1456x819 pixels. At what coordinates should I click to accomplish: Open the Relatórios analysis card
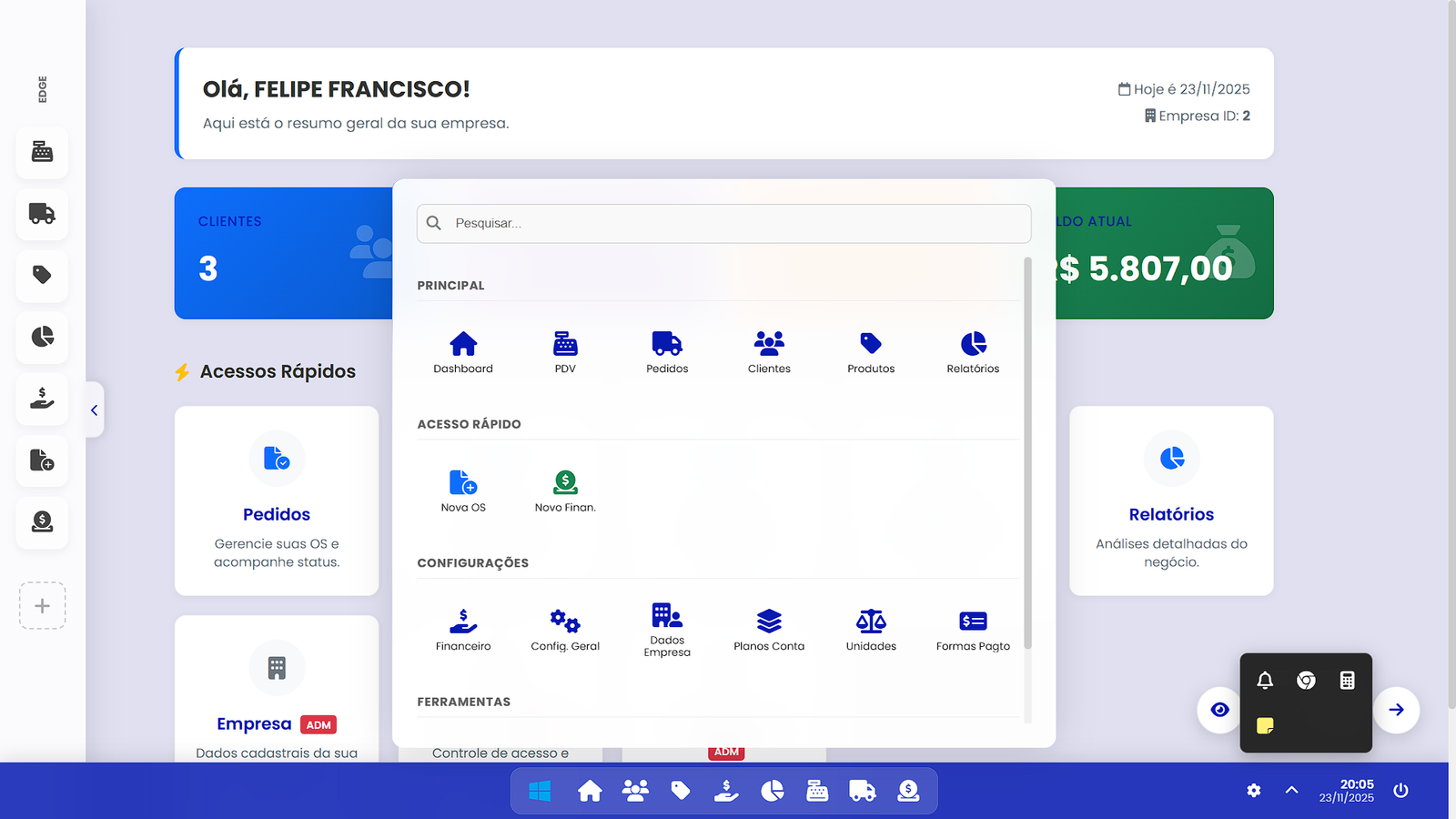tap(1170, 501)
